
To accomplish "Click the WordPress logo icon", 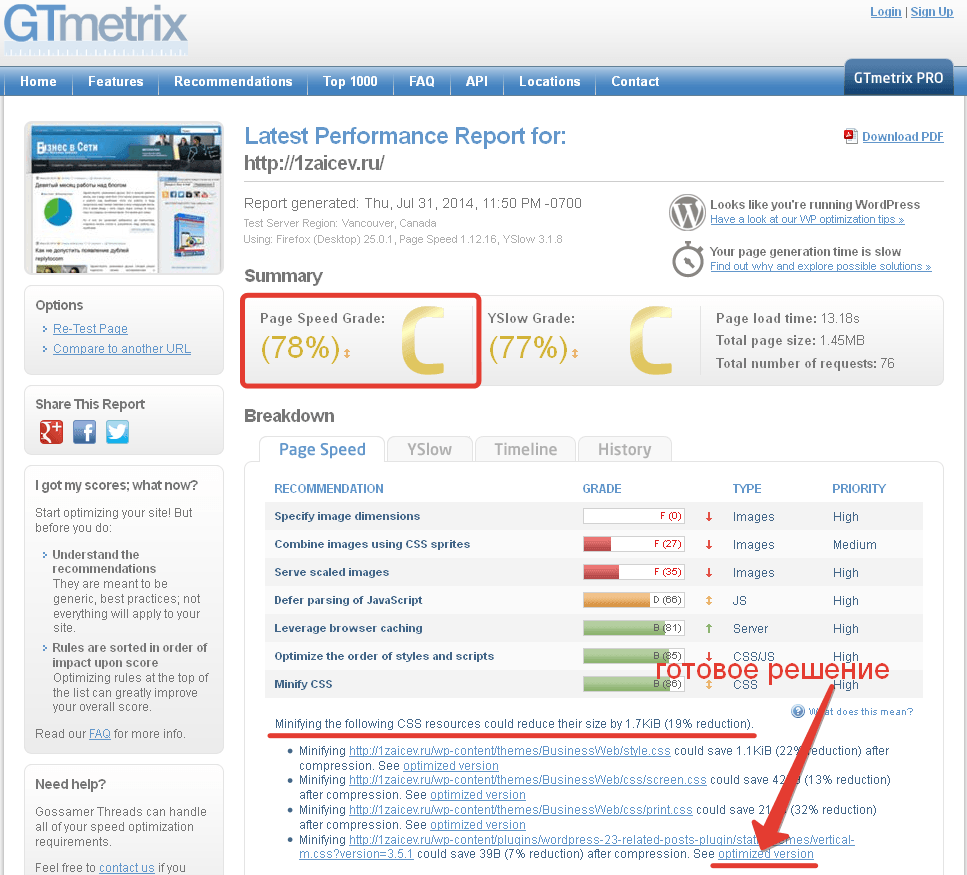I will 687,212.
